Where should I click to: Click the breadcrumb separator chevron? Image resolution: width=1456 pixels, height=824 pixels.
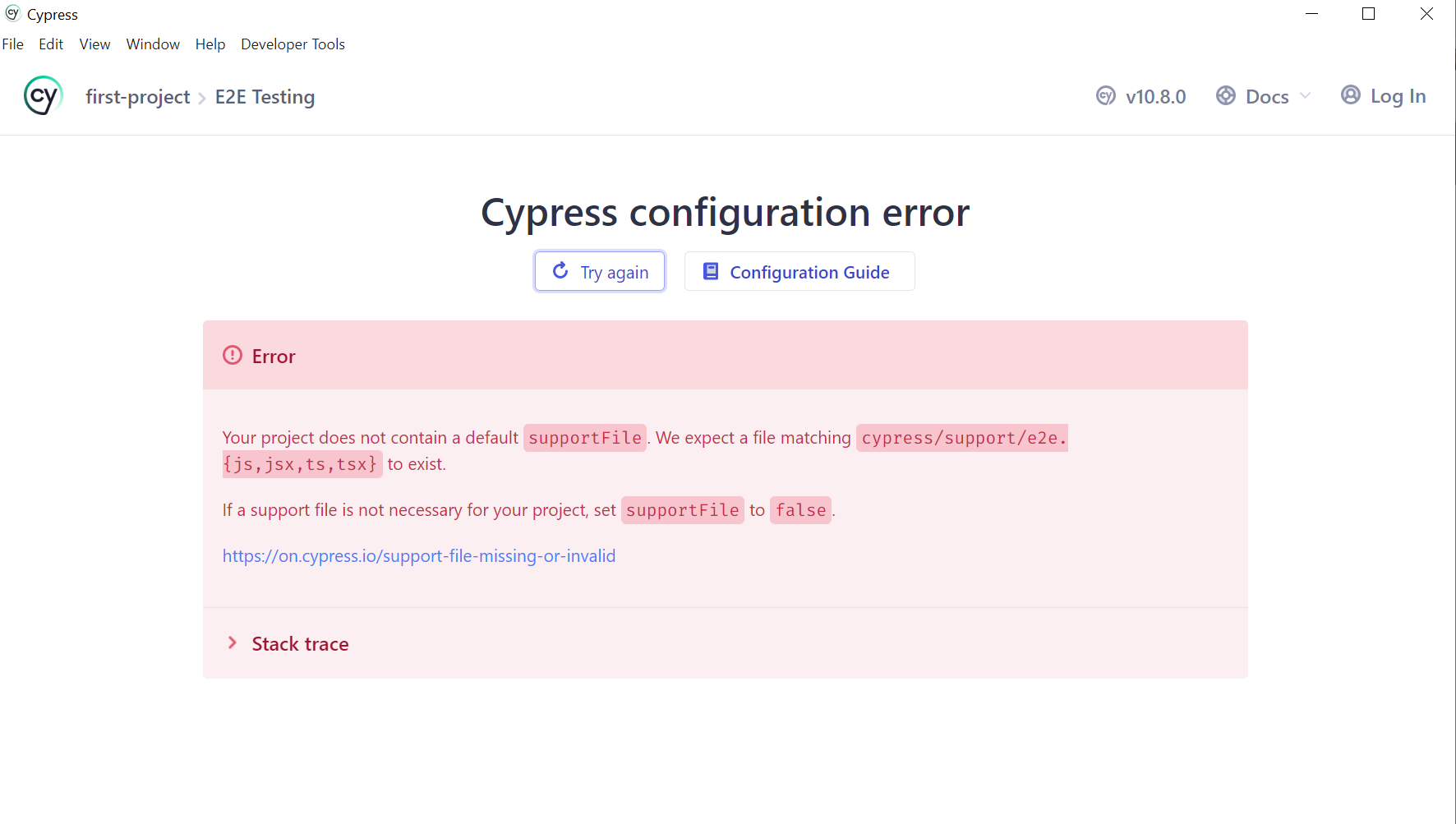202,99
